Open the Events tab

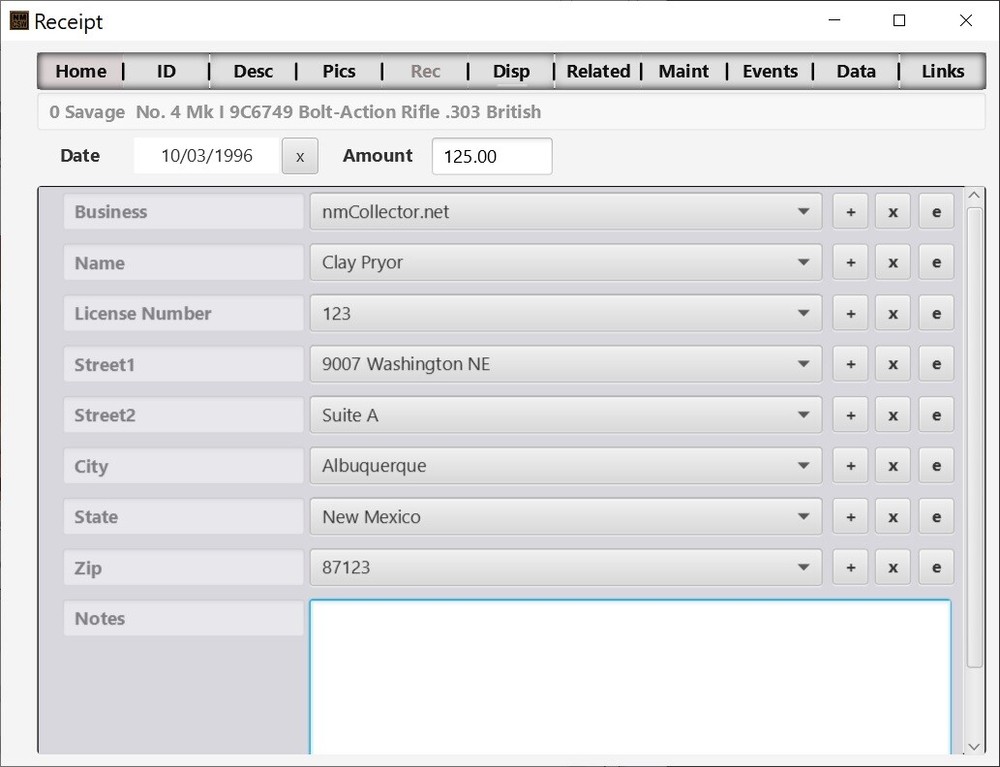point(770,71)
